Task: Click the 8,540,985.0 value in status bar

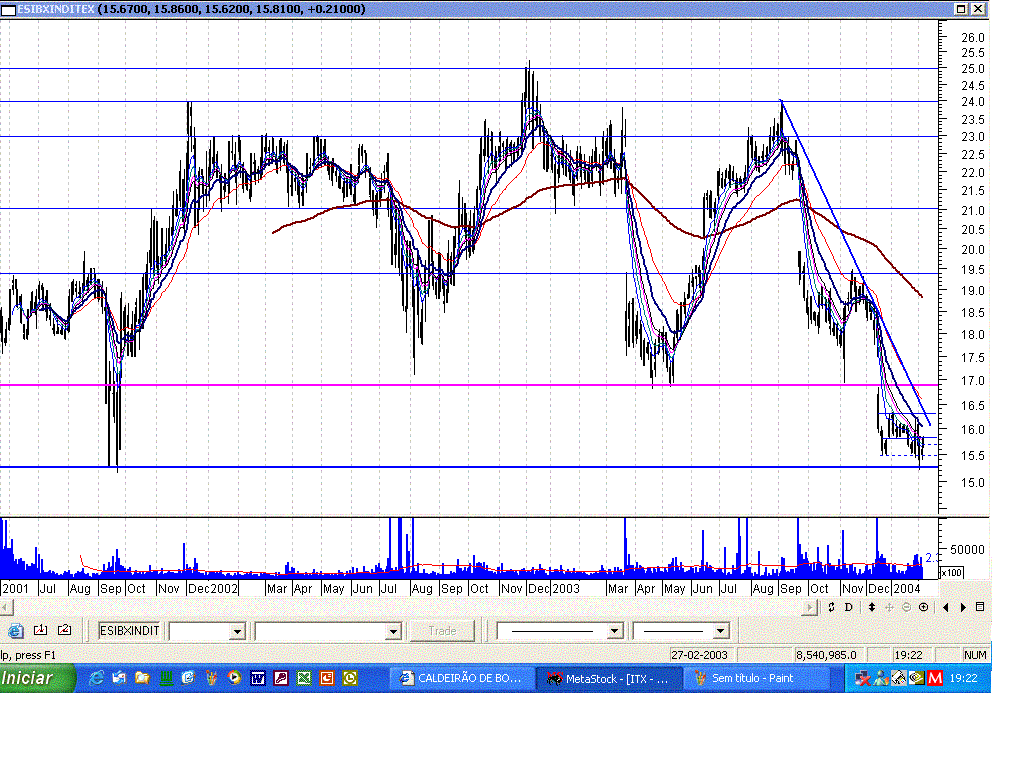Action: point(827,655)
